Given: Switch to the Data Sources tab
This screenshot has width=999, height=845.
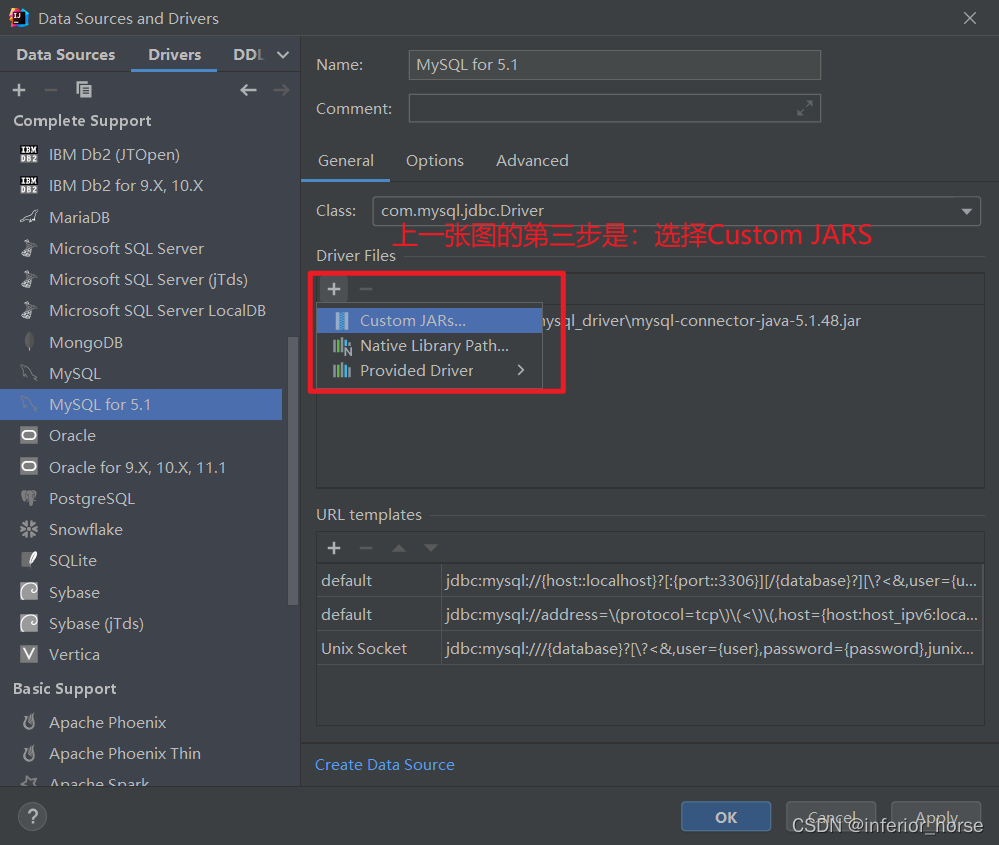Looking at the screenshot, I should [65, 54].
